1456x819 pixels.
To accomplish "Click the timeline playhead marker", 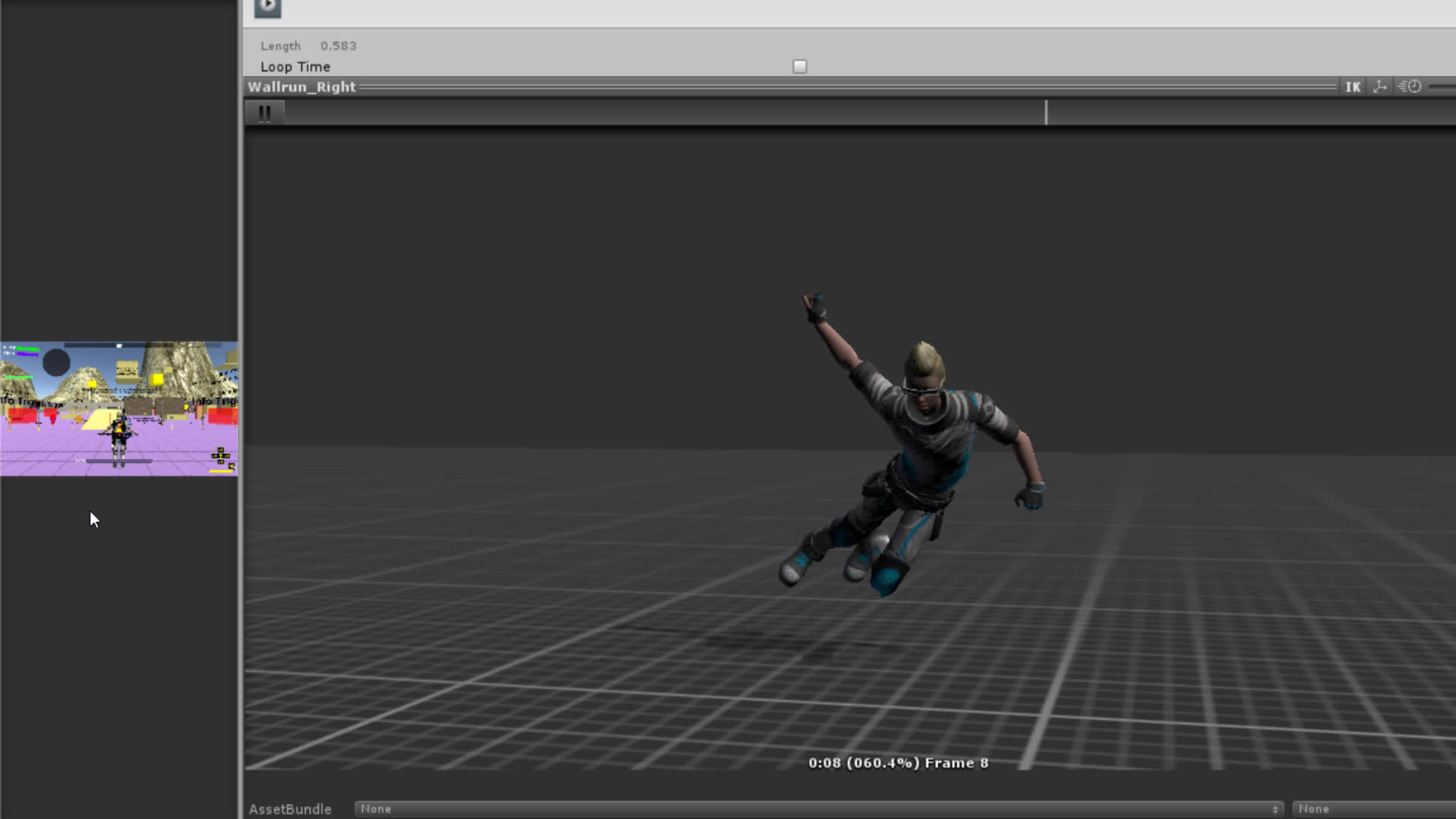I will point(1046,113).
